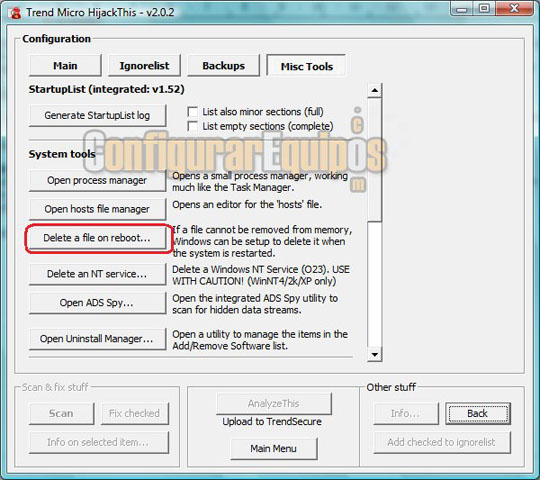Click the greyed-out Scan button
540x480 pixels.
click(x=61, y=414)
